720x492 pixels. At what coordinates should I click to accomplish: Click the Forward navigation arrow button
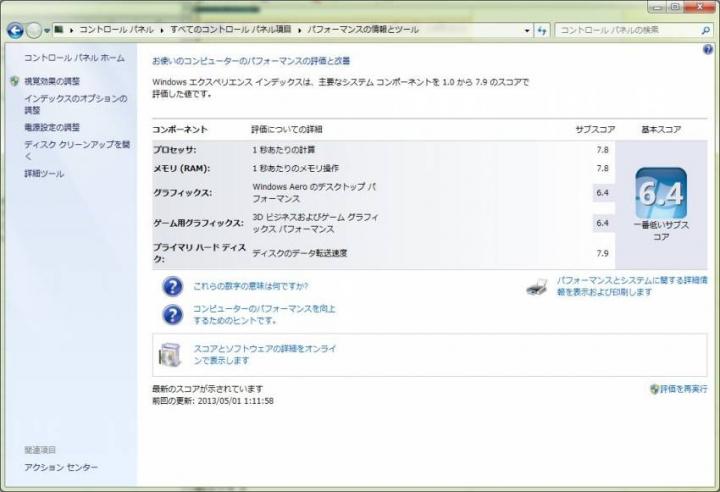[x=35, y=30]
